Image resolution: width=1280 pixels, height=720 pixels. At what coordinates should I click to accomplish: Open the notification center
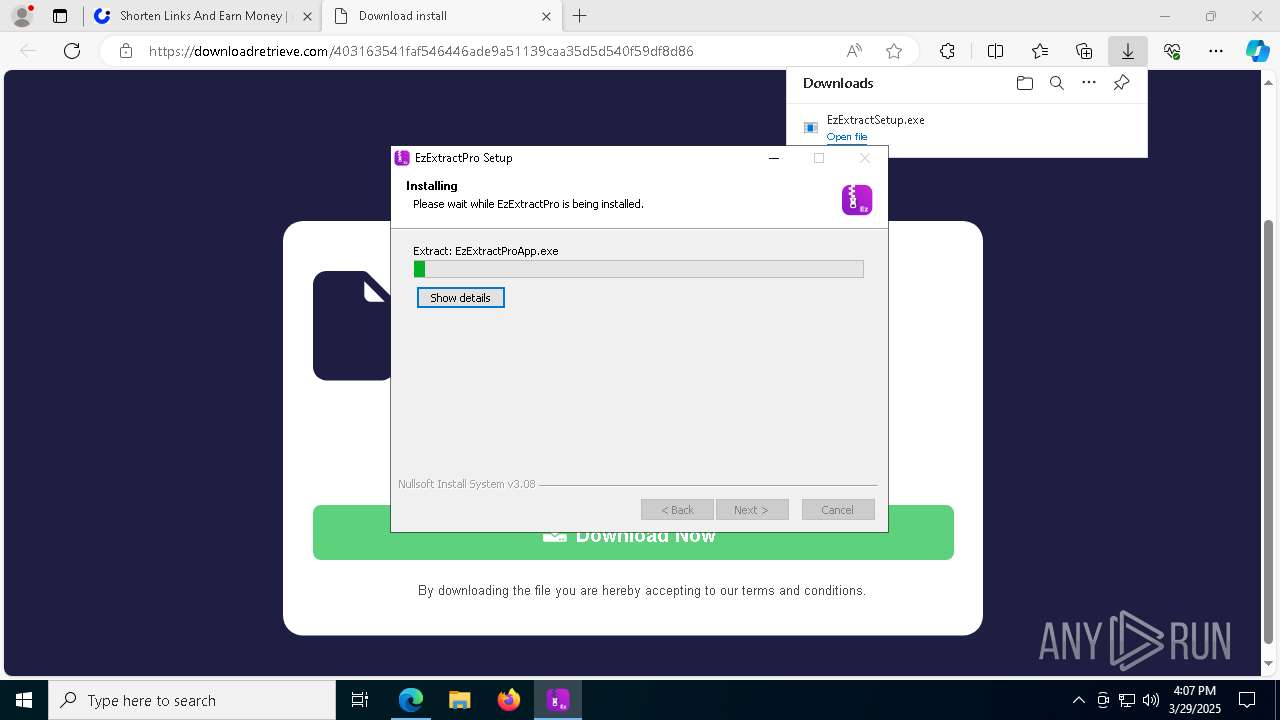[1247, 700]
